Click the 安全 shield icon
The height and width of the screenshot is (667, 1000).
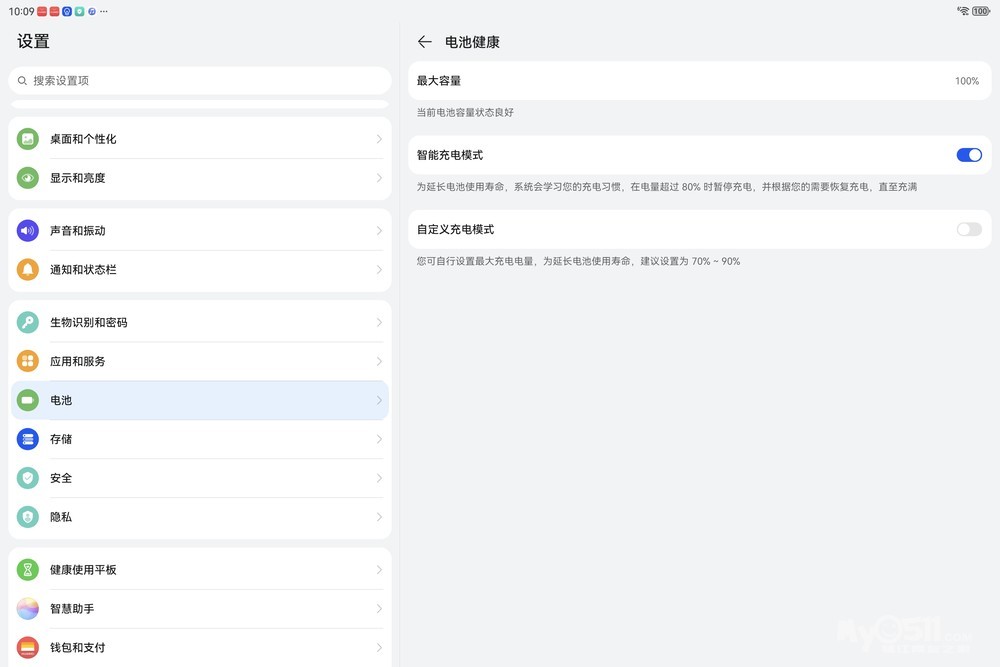[x=28, y=478]
